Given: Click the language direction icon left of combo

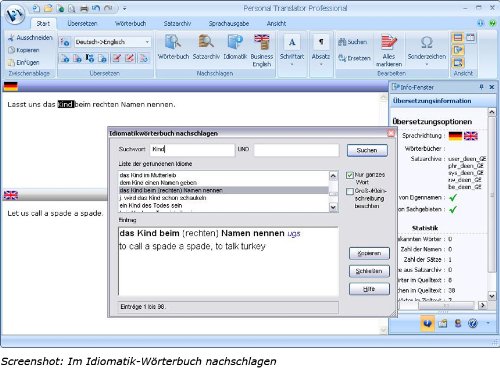Looking at the screenshot, I should (65, 42).
